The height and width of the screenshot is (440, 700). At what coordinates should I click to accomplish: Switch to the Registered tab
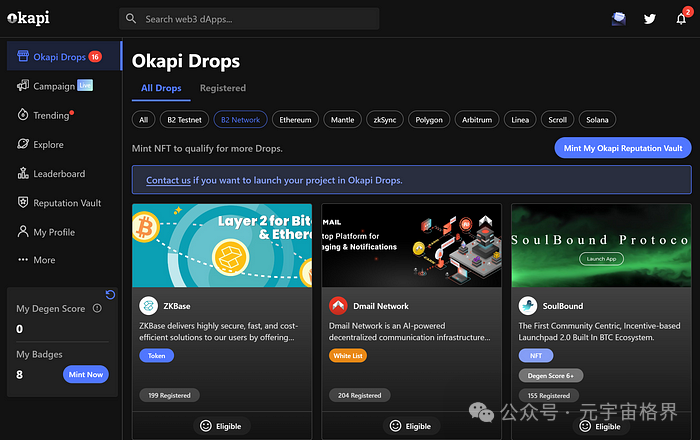click(x=223, y=88)
